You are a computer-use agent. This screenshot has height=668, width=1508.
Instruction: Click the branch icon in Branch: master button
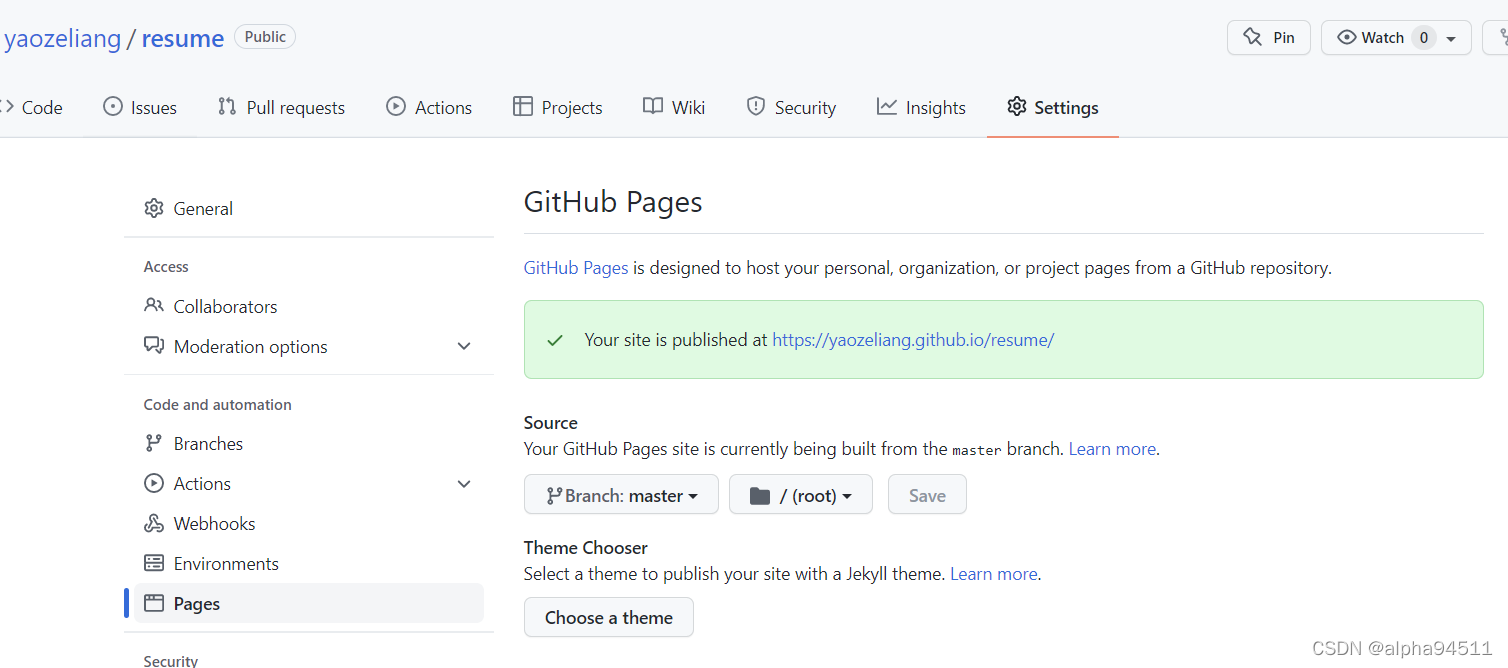click(x=553, y=495)
